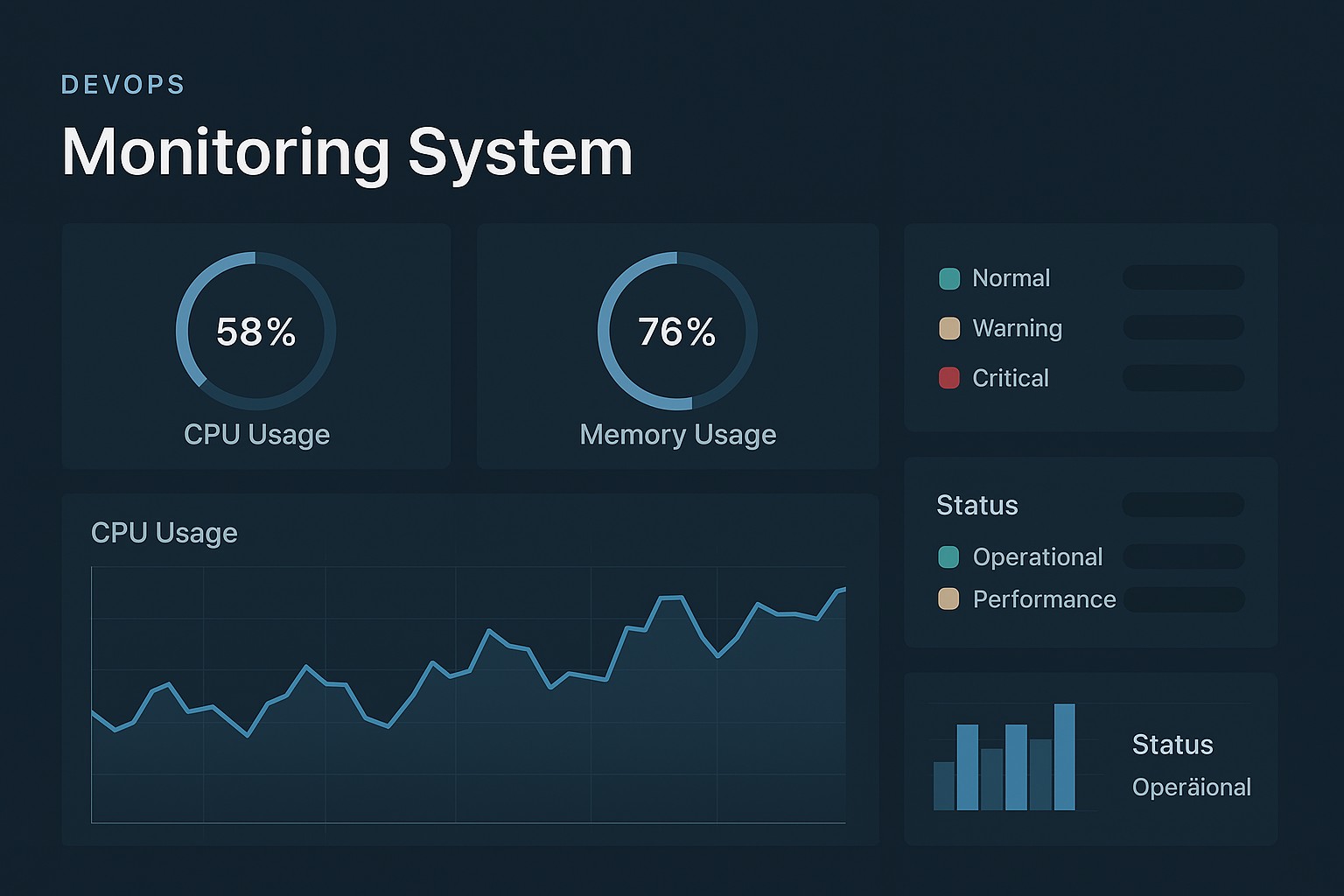1344x896 pixels.
Task: Open the CPU Usage chart options
Action: (x=164, y=532)
